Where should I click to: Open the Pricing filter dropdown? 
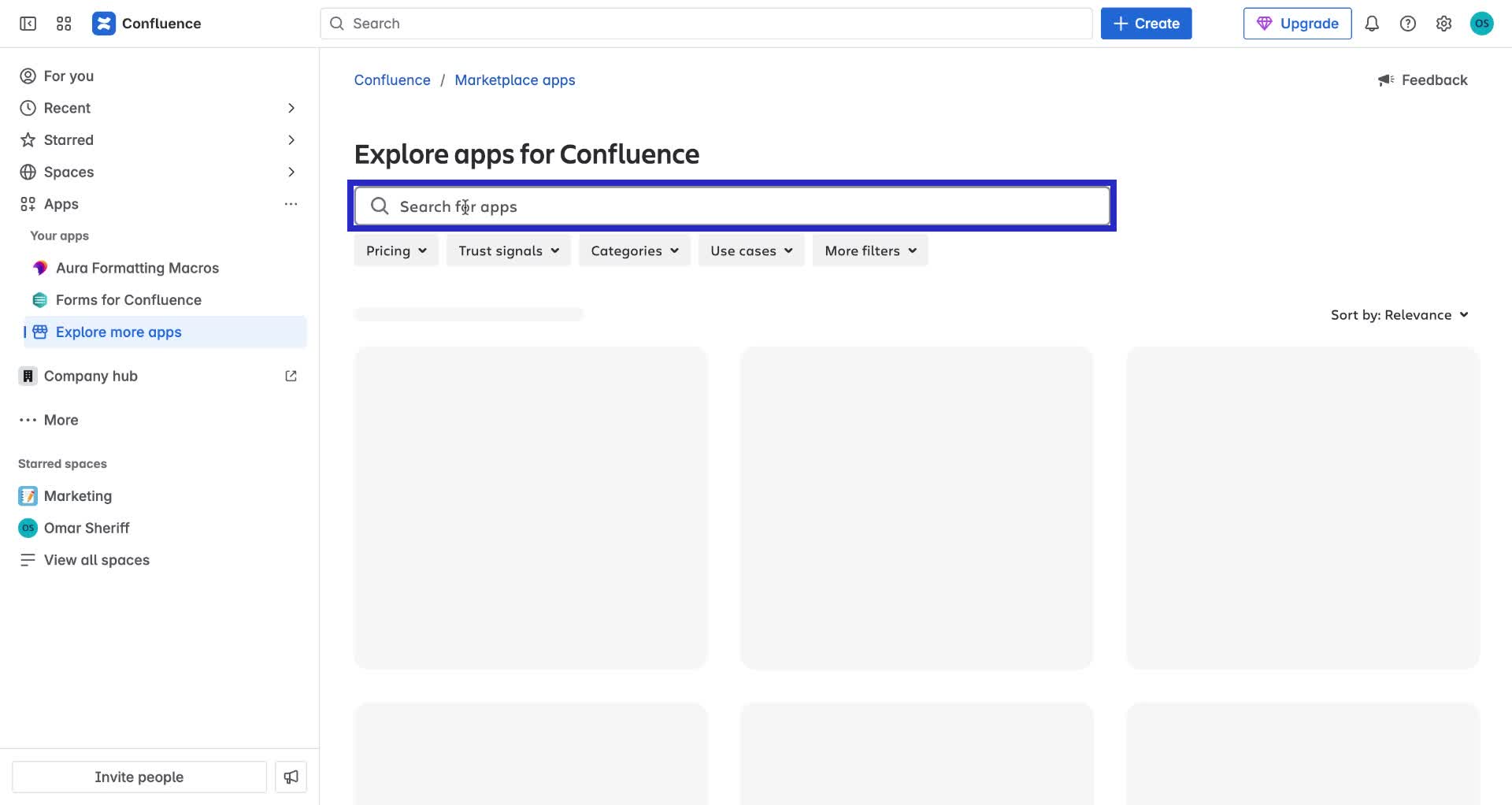[395, 250]
